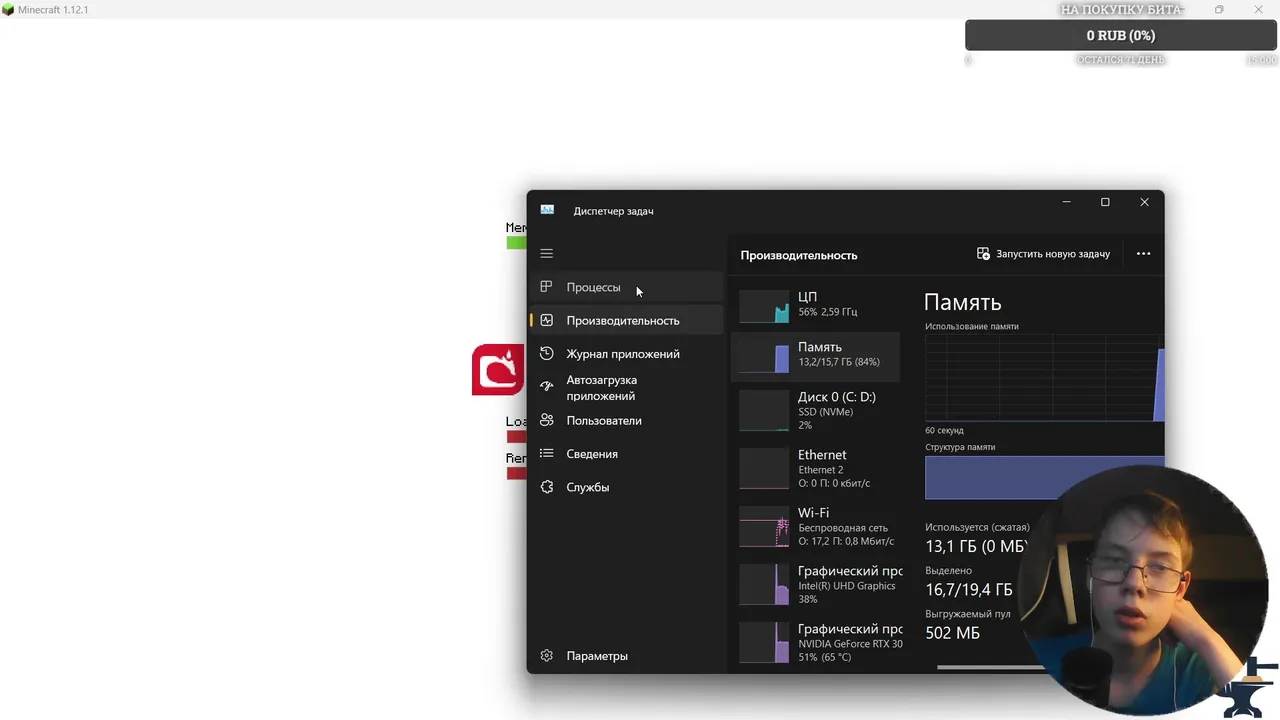Select the Intel UHD Graphics GPU item
The height and width of the screenshot is (720, 1280).
click(x=816, y=585)
